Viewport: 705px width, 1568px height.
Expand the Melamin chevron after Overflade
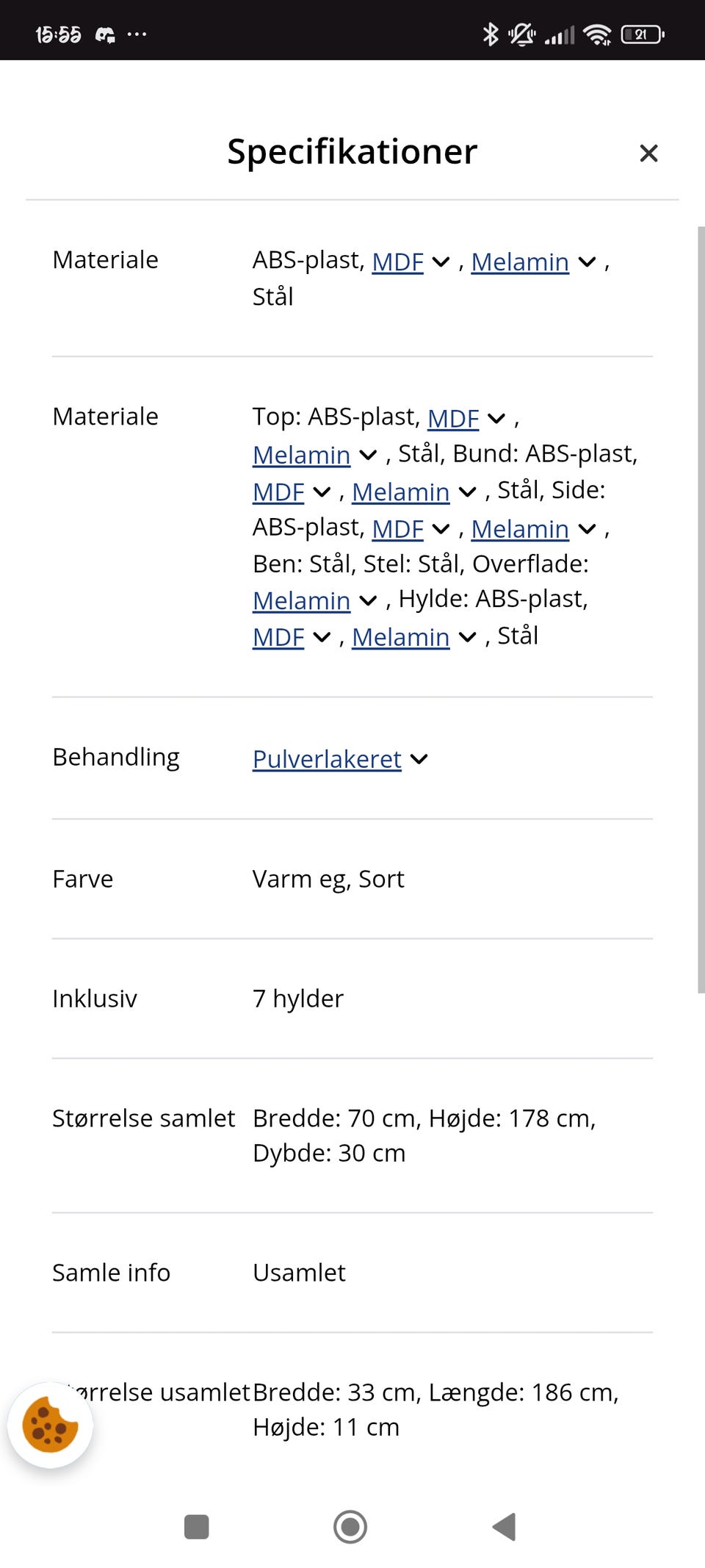[x=369, y=600]
